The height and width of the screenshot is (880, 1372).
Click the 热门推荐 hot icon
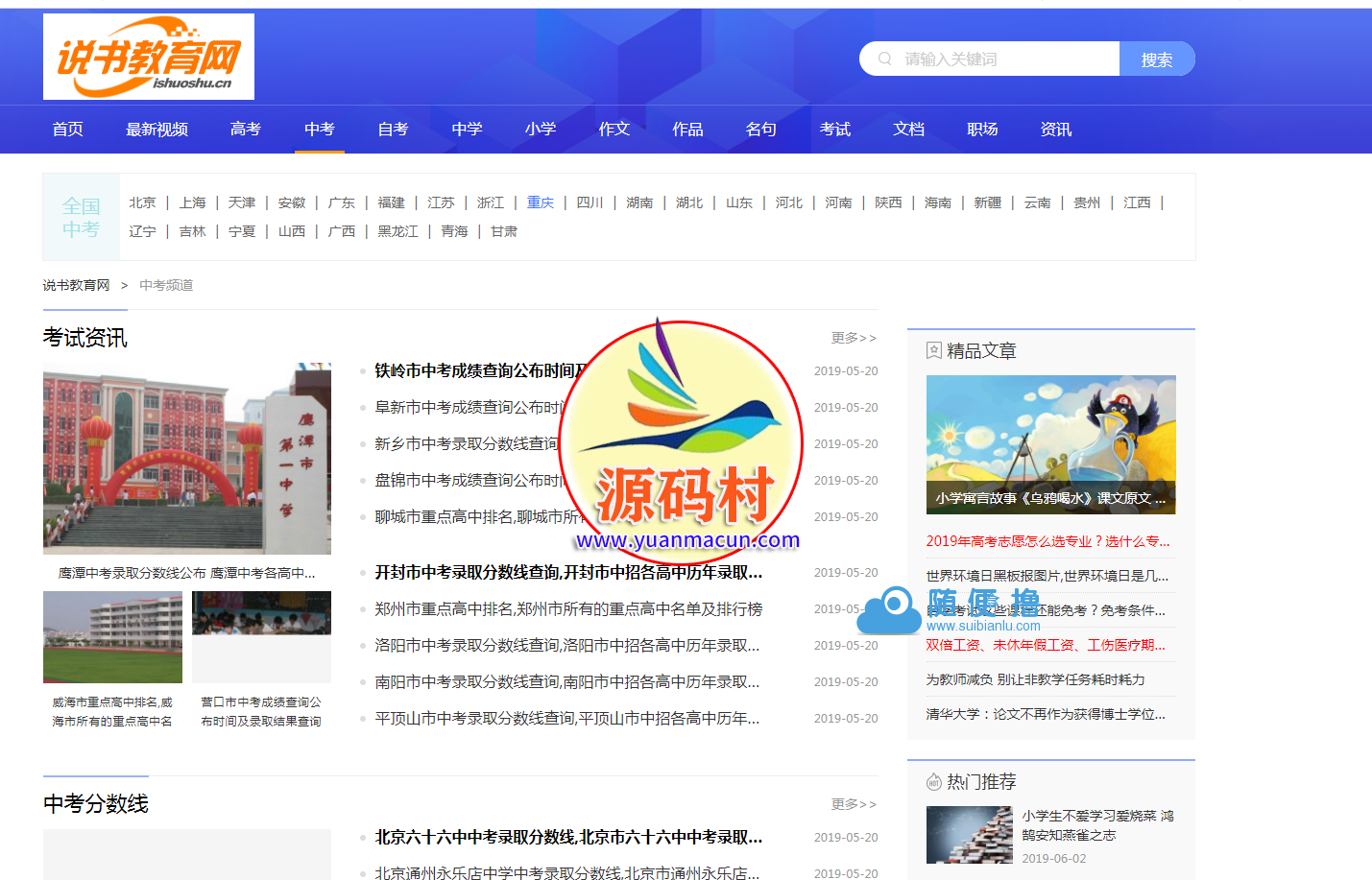click(933, 782)
